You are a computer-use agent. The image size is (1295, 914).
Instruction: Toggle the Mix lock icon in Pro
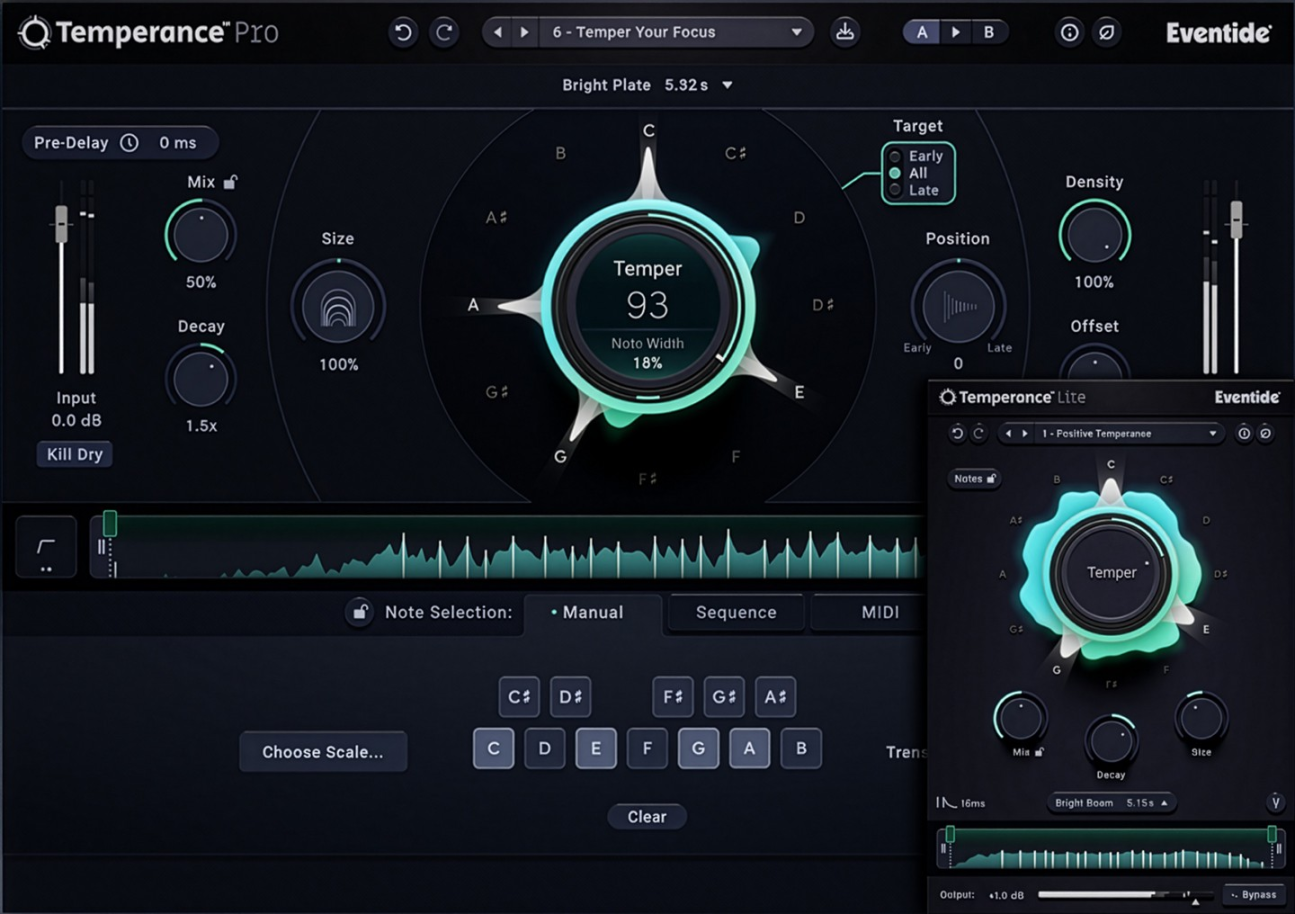[231, 182]
